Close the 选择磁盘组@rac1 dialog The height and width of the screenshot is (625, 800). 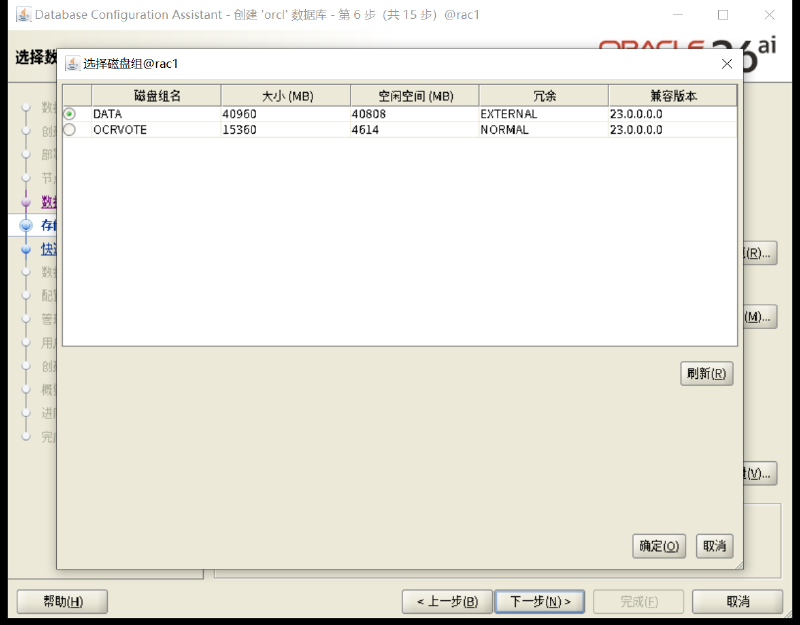click(x=727, y=64)
